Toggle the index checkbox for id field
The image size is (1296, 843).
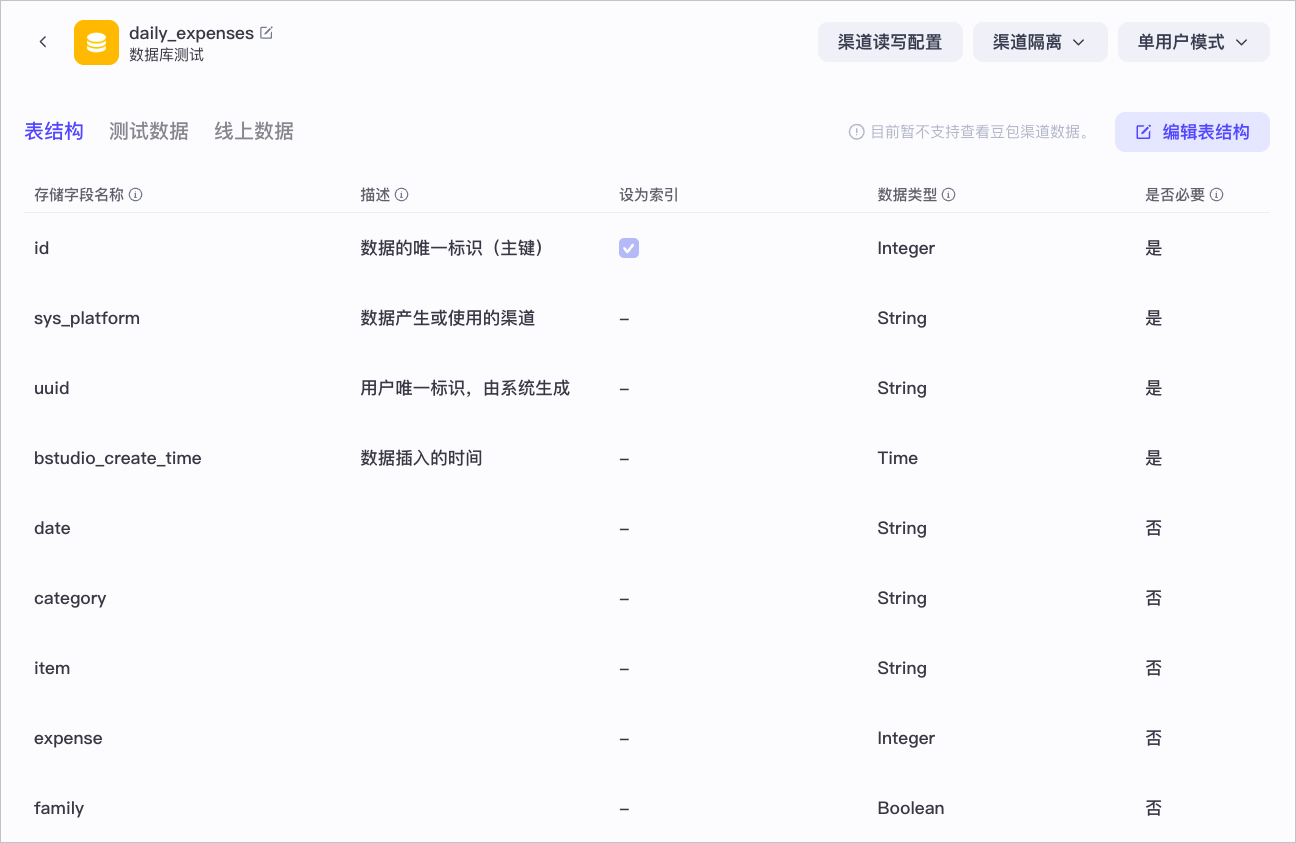coord(629,248)
